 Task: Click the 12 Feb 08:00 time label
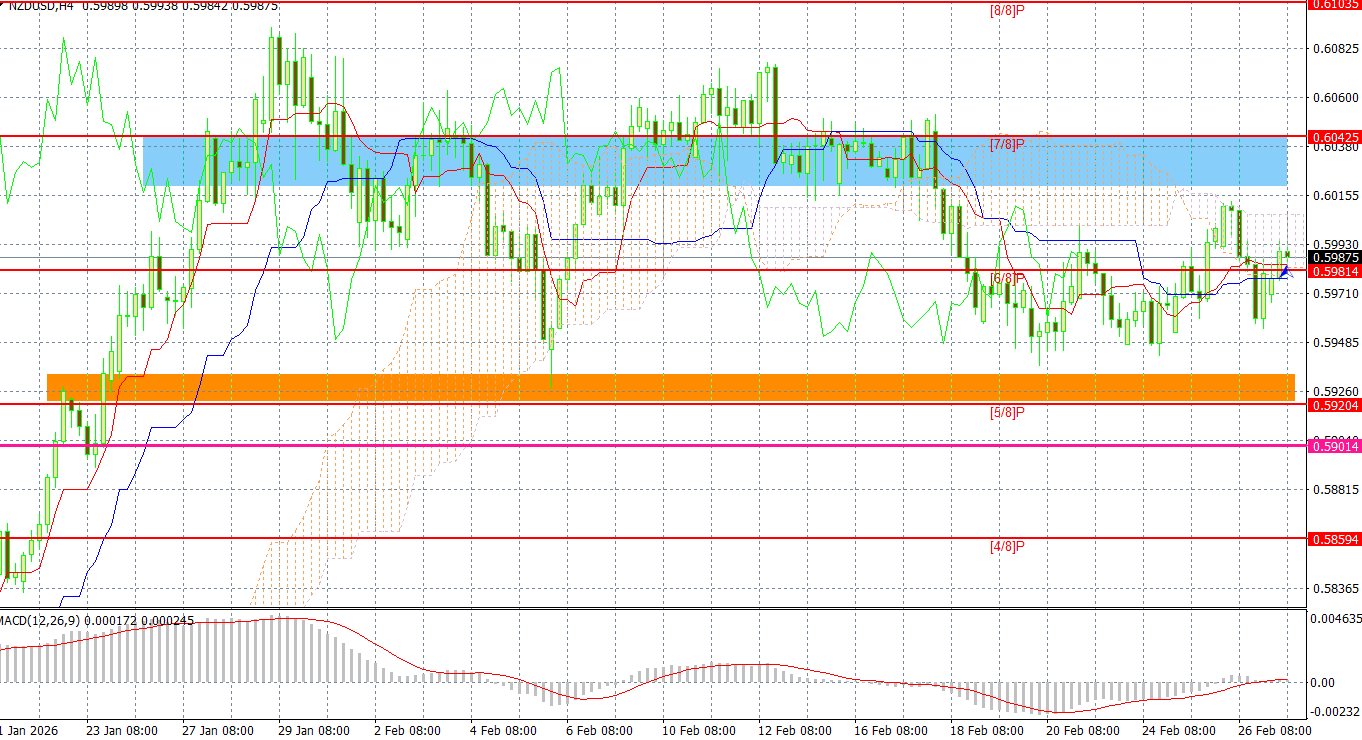793,731
